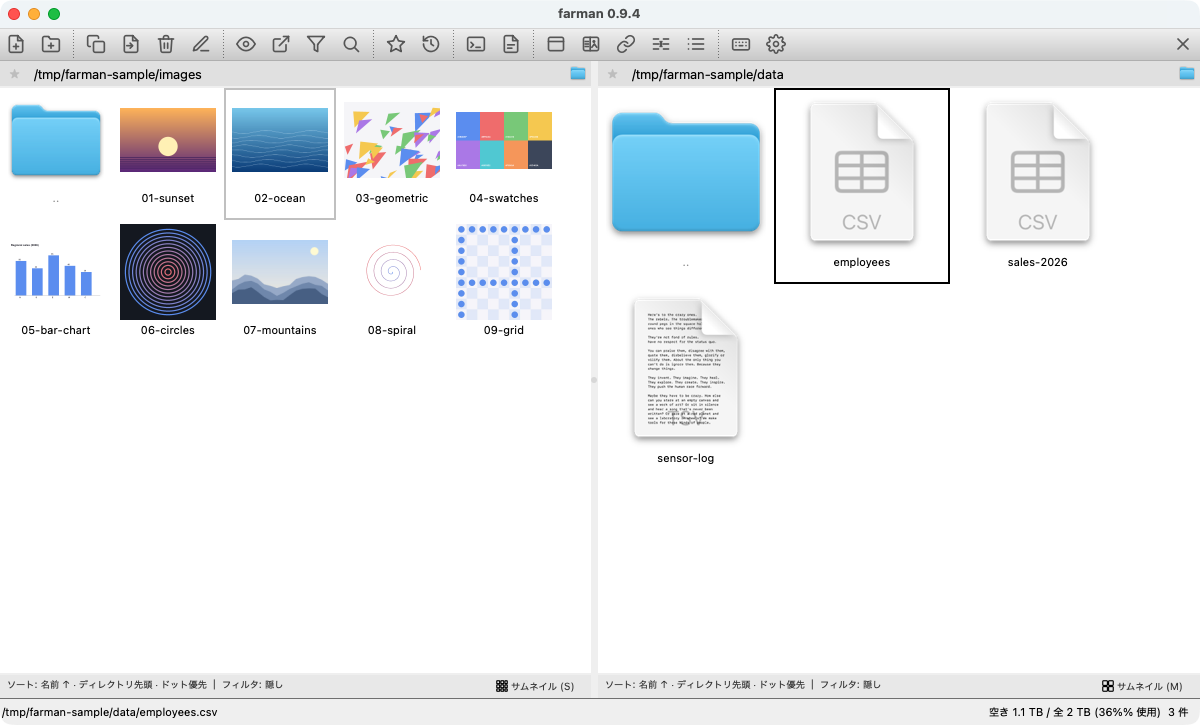The height and width of the screenshot is (725, 1200).
Task: Click the 'sales-2026' file name label
Action: click(x=1038, y=262)
